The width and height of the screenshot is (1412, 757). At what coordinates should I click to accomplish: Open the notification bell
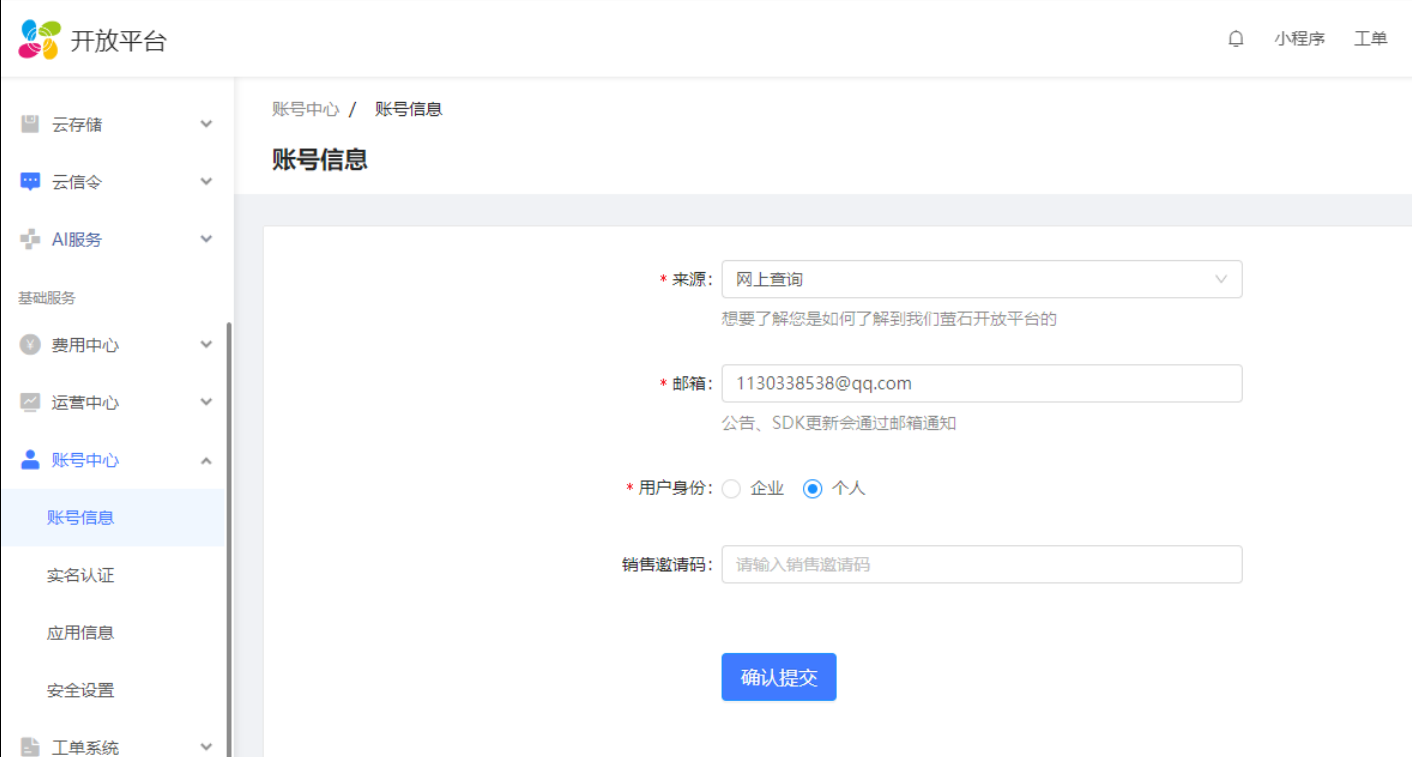point(1236,39)
